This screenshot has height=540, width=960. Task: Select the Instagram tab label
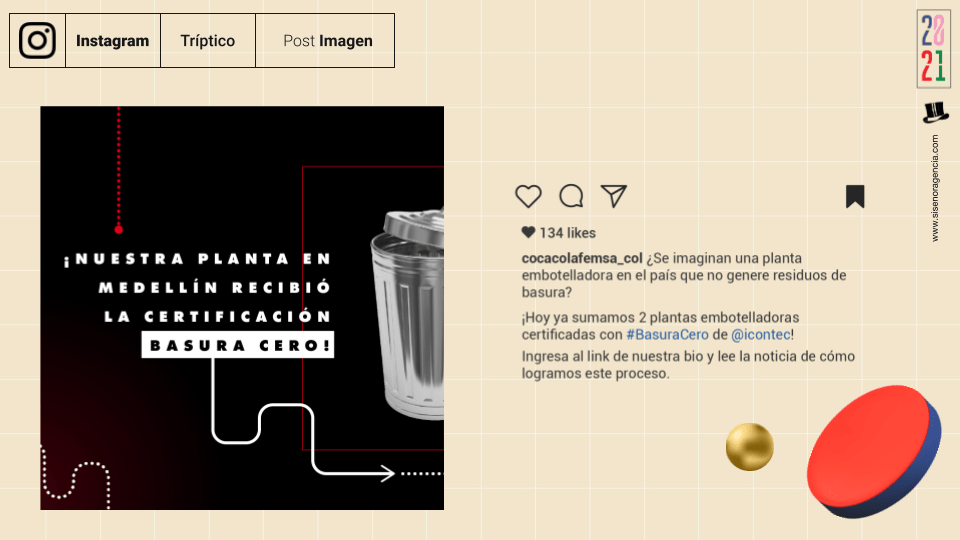(113, 41)
